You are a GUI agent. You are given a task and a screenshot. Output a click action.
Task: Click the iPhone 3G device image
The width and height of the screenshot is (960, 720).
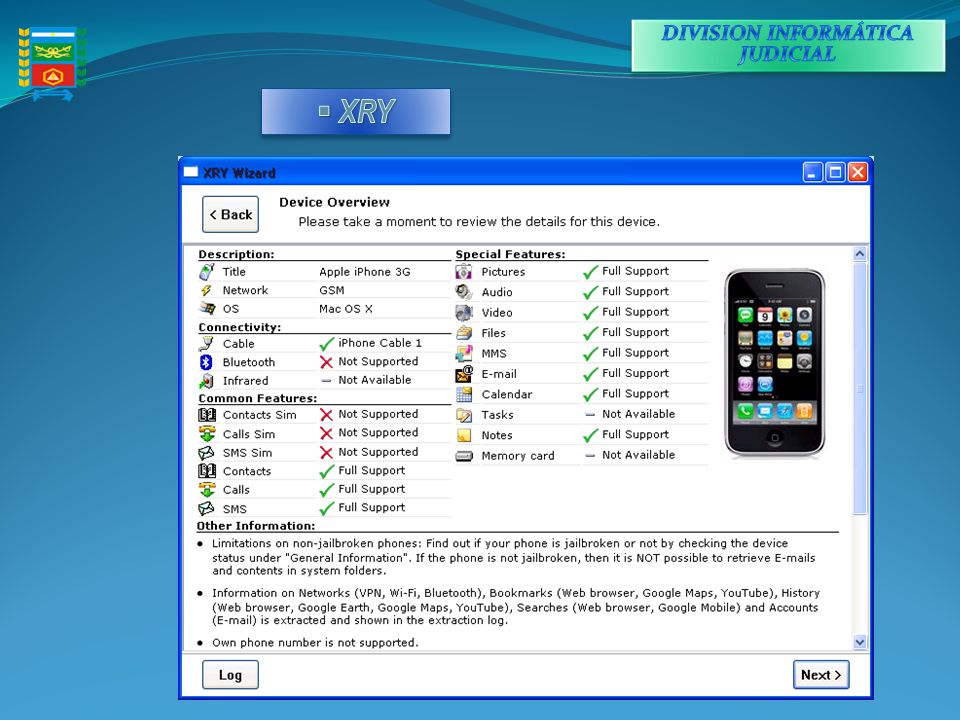click(x=774, y=364)
